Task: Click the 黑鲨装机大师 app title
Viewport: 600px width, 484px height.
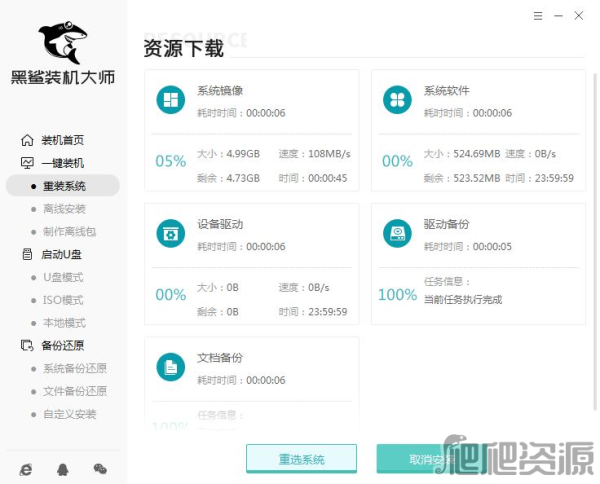Action: (63, 77)
